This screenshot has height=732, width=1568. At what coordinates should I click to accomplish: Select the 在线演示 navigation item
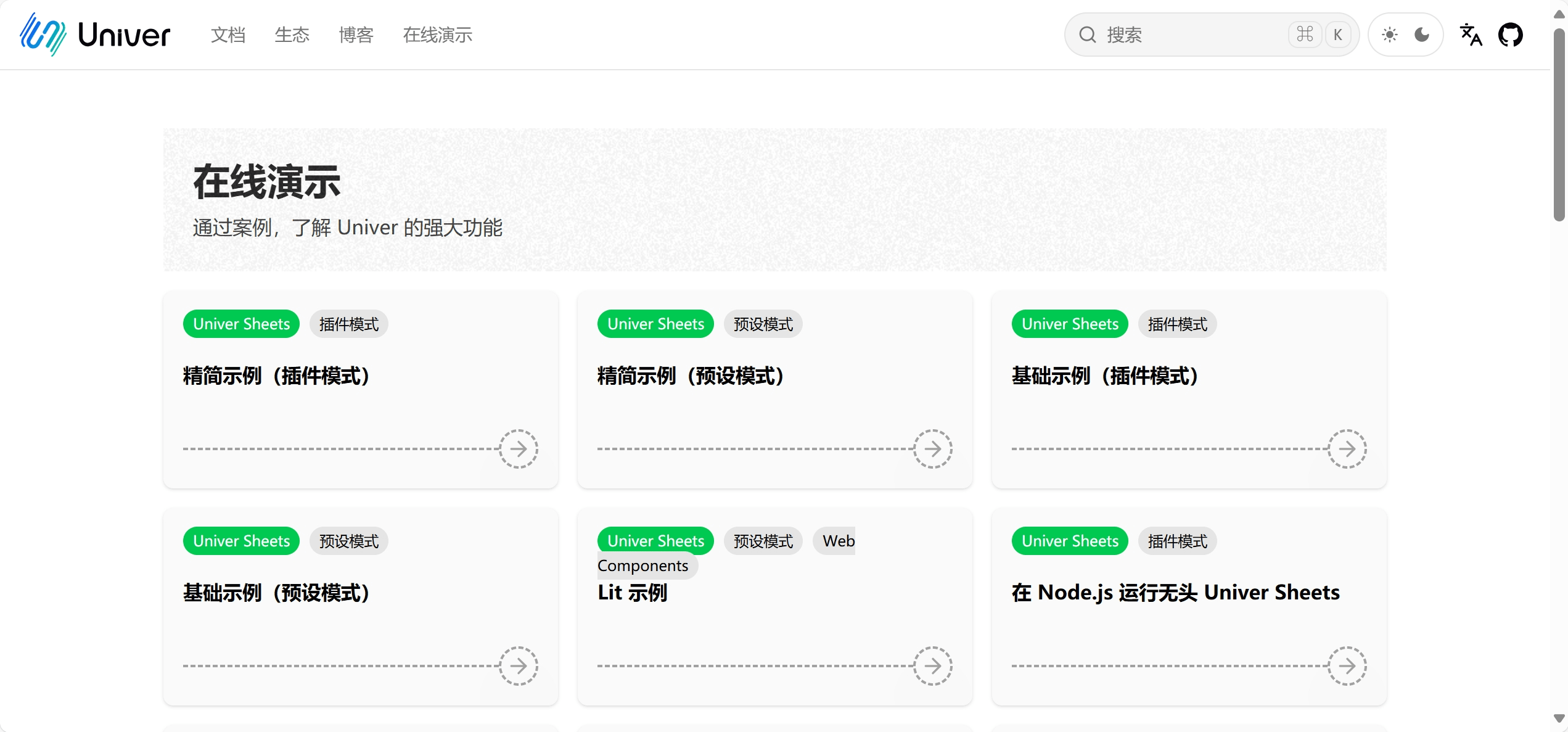(438, 35)
